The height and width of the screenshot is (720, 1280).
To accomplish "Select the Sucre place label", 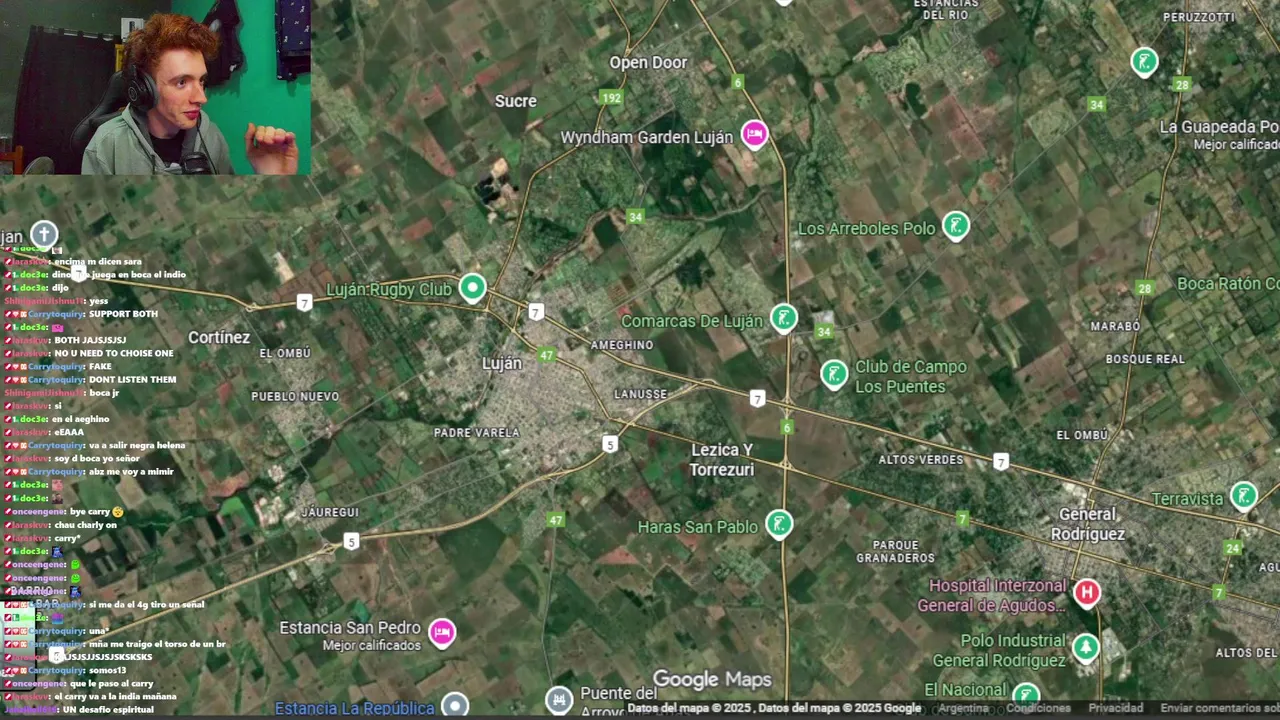I will pos(516,101).
